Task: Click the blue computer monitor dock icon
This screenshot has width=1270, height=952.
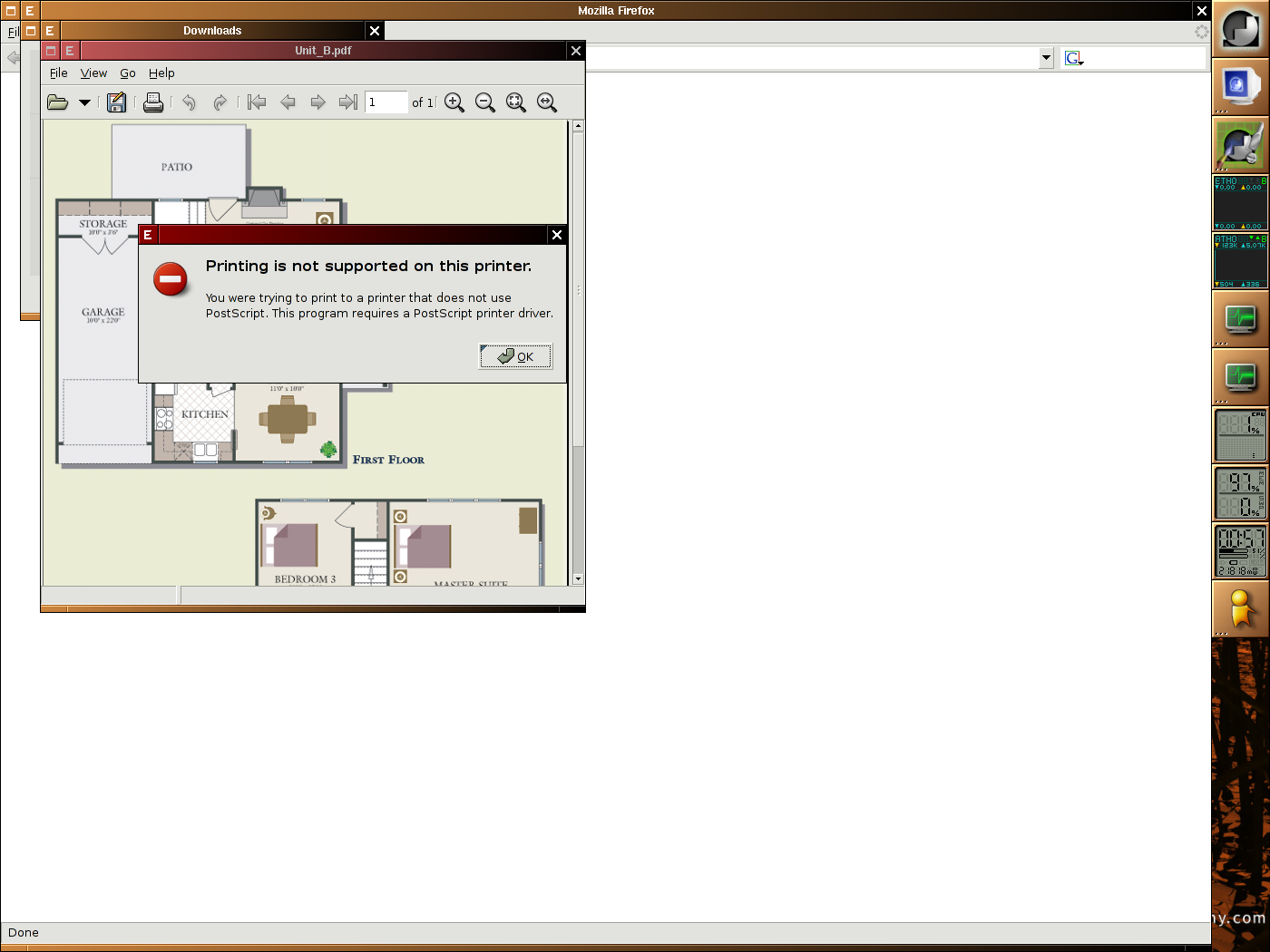Action: (x=1240, y=86)
